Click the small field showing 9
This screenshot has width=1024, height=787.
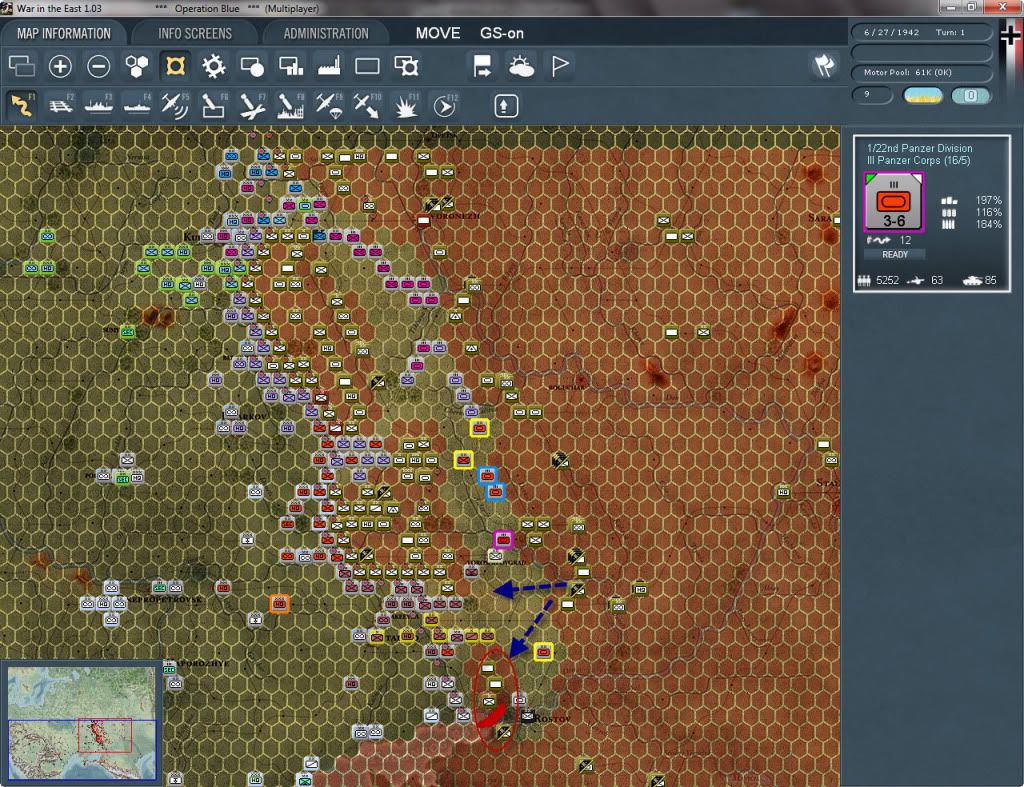tap(871, 95)
